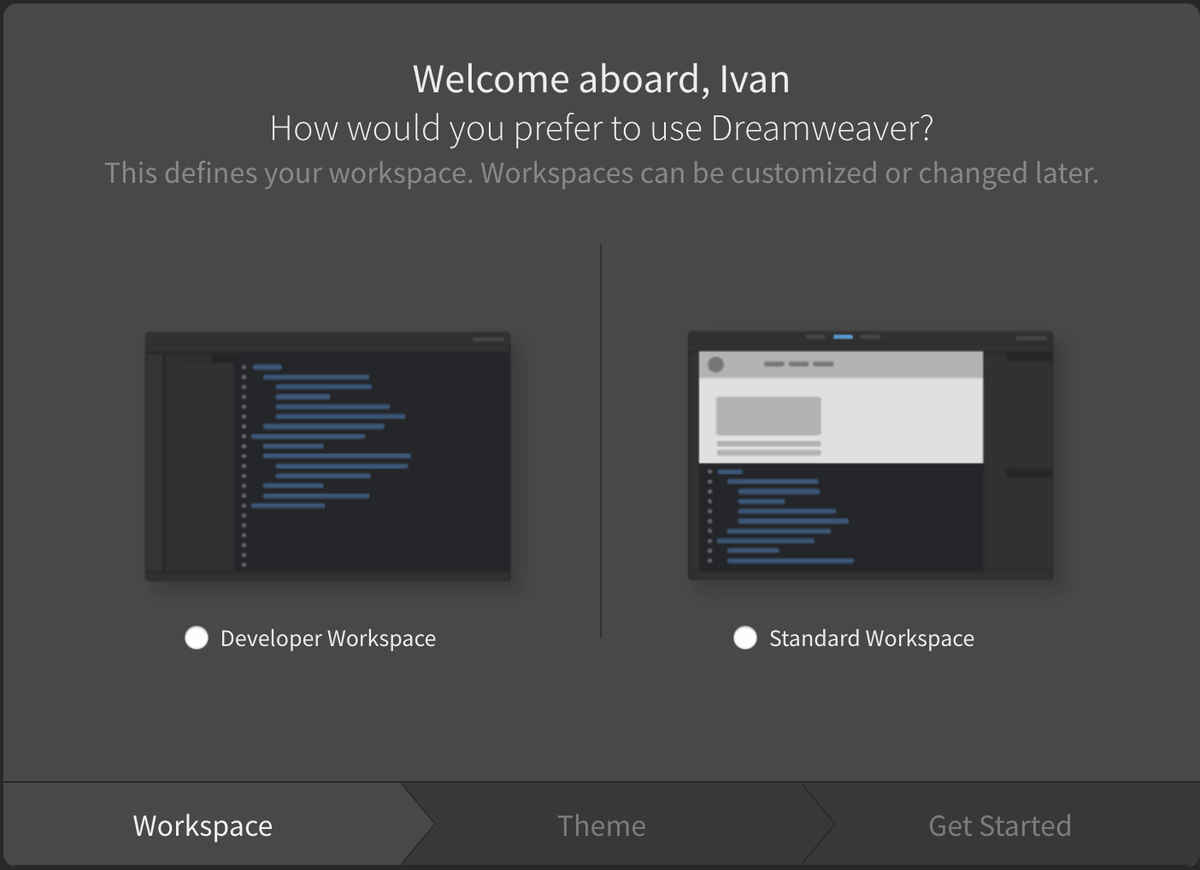Choose Developer Workspace by clicking its label
The height and width of the screenshot is (870, 1200).
click(325, 638)
